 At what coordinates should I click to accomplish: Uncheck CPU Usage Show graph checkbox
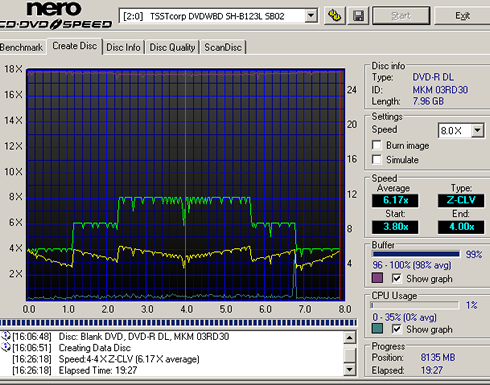coord(396,329)
